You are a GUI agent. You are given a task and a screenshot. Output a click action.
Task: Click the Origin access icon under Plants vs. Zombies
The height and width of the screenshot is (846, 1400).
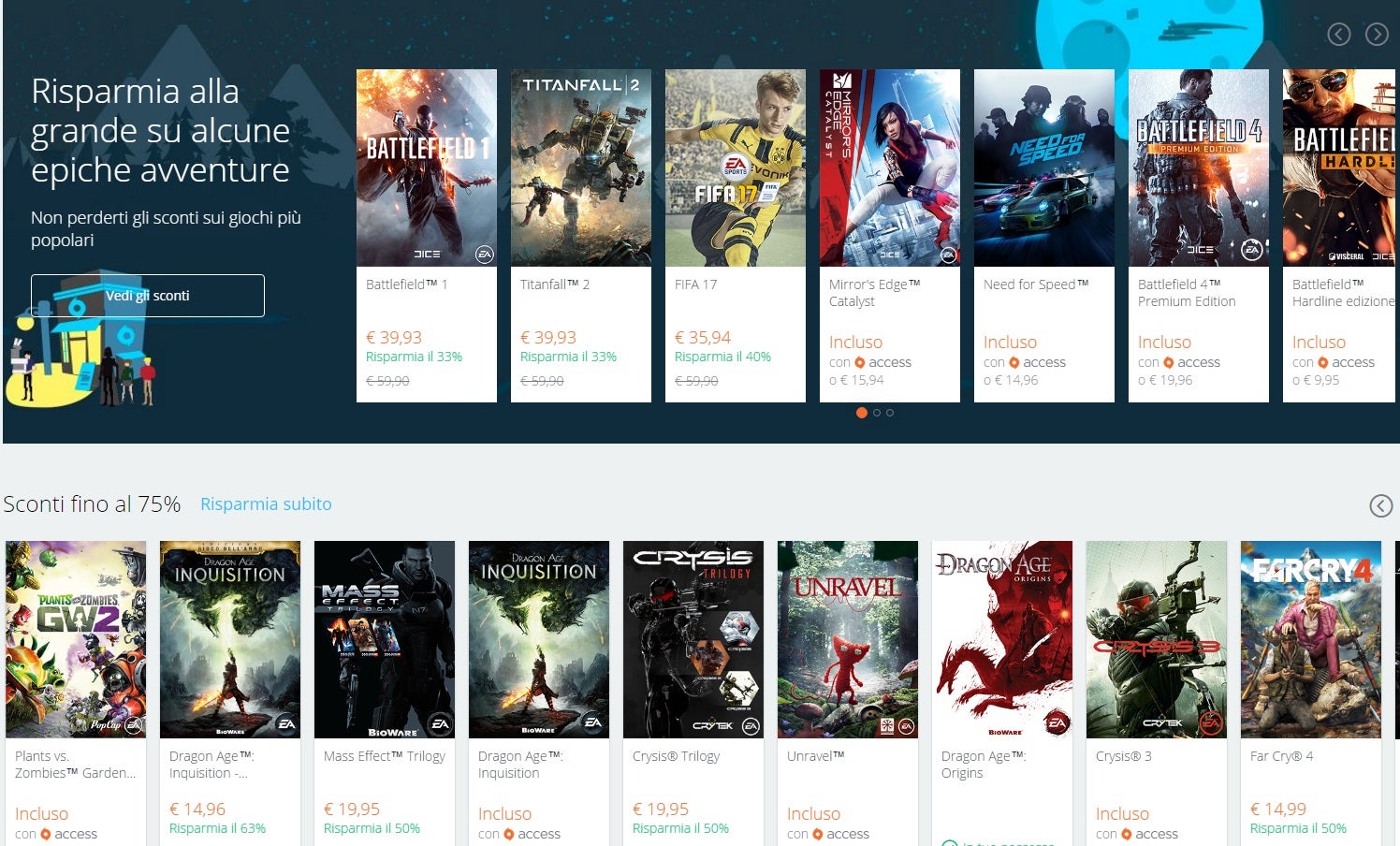46,834
